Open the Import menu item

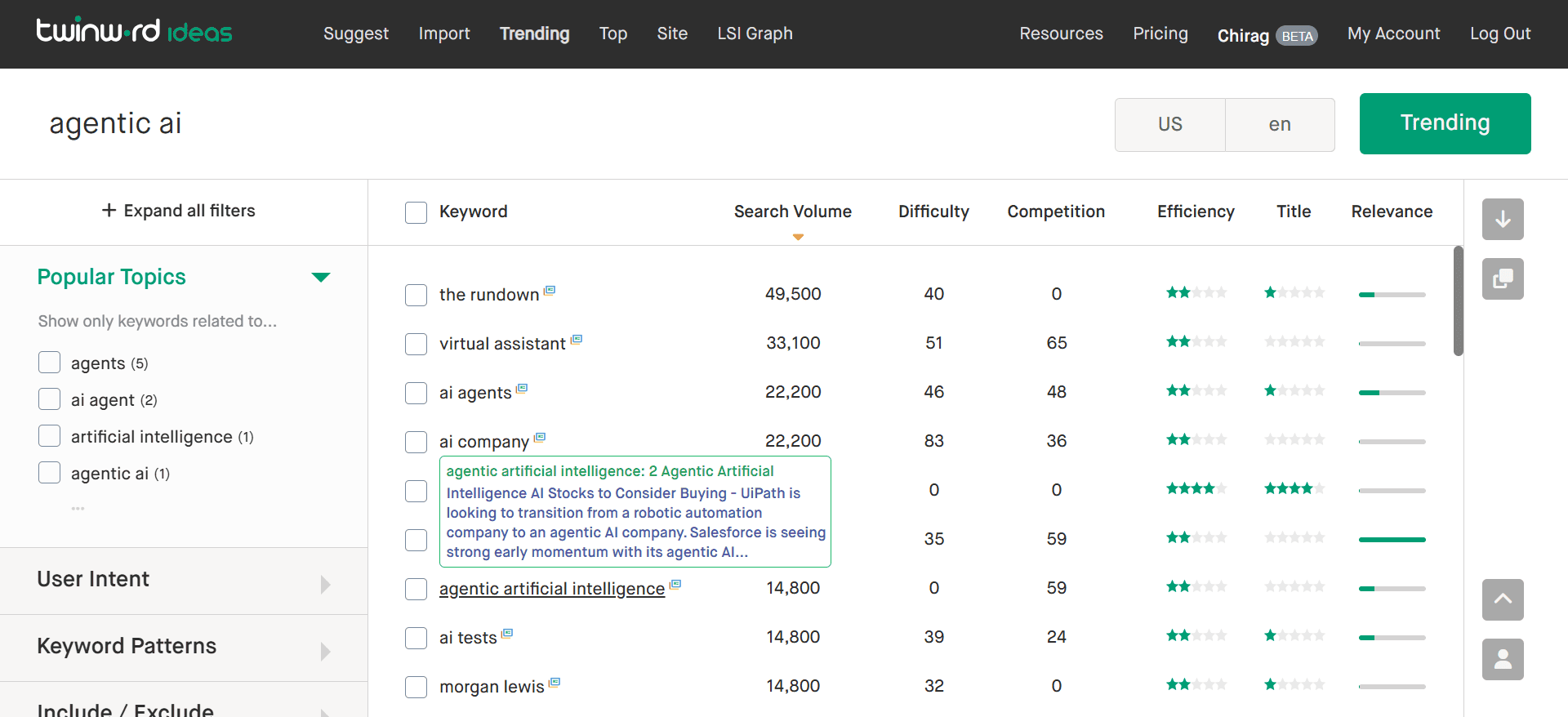pyautogui.click(x=444, y=33)
